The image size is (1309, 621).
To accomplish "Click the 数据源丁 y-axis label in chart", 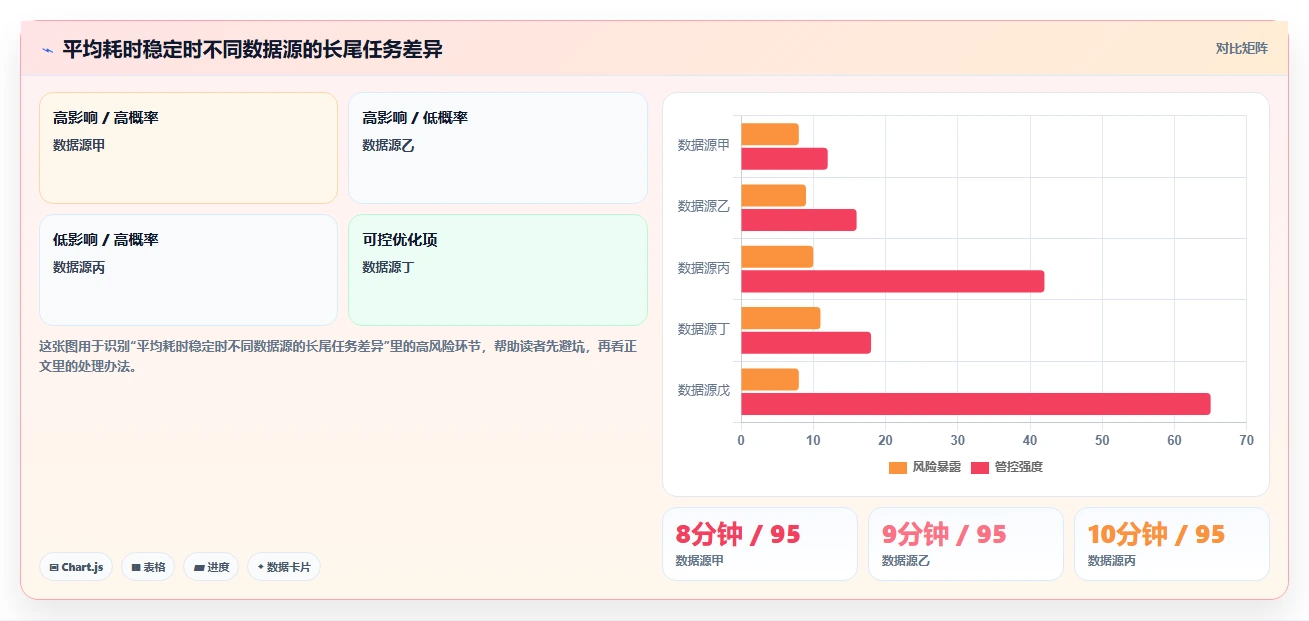I will pos(704,329).
